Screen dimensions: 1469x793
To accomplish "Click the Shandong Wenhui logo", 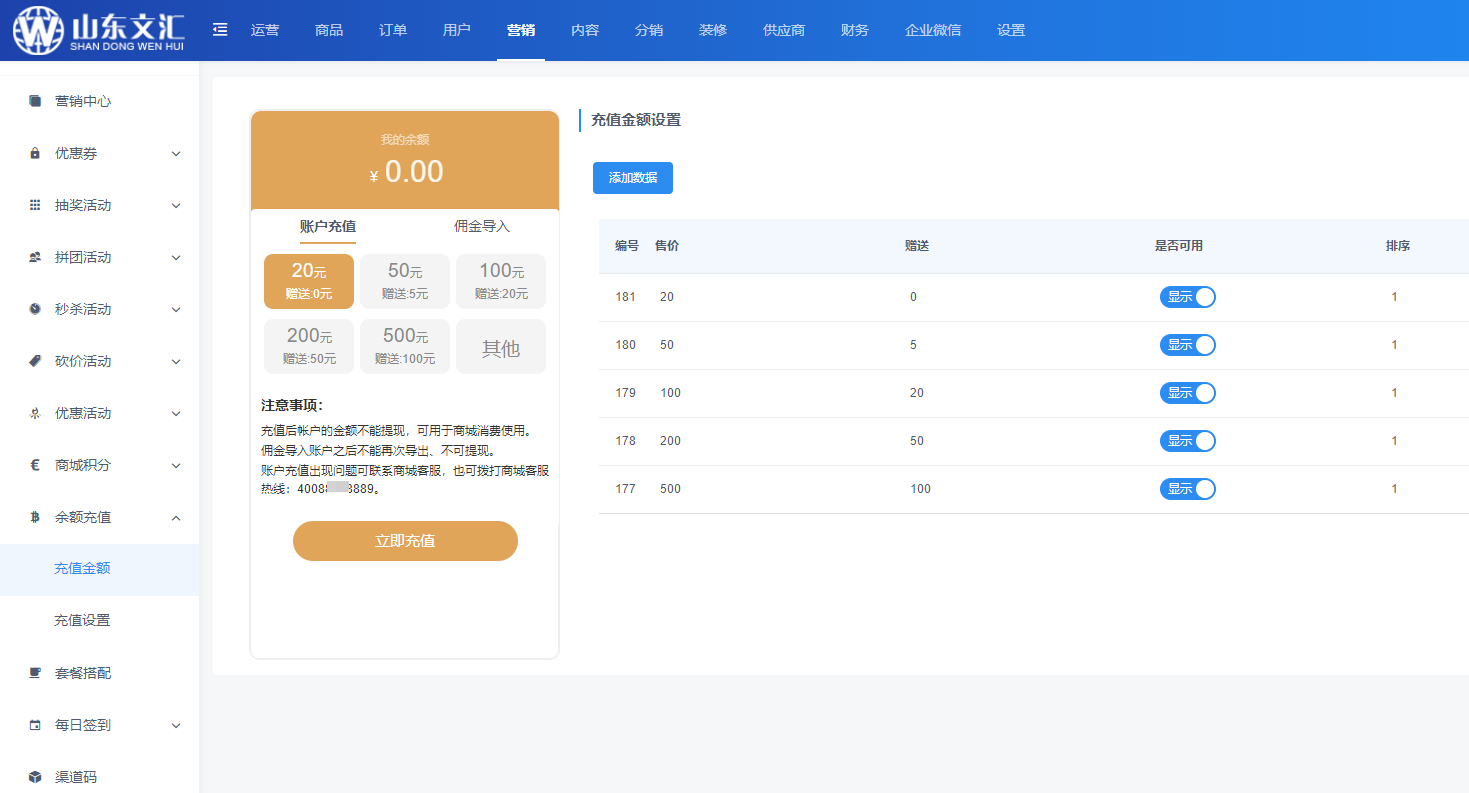I will coord(99,30).
